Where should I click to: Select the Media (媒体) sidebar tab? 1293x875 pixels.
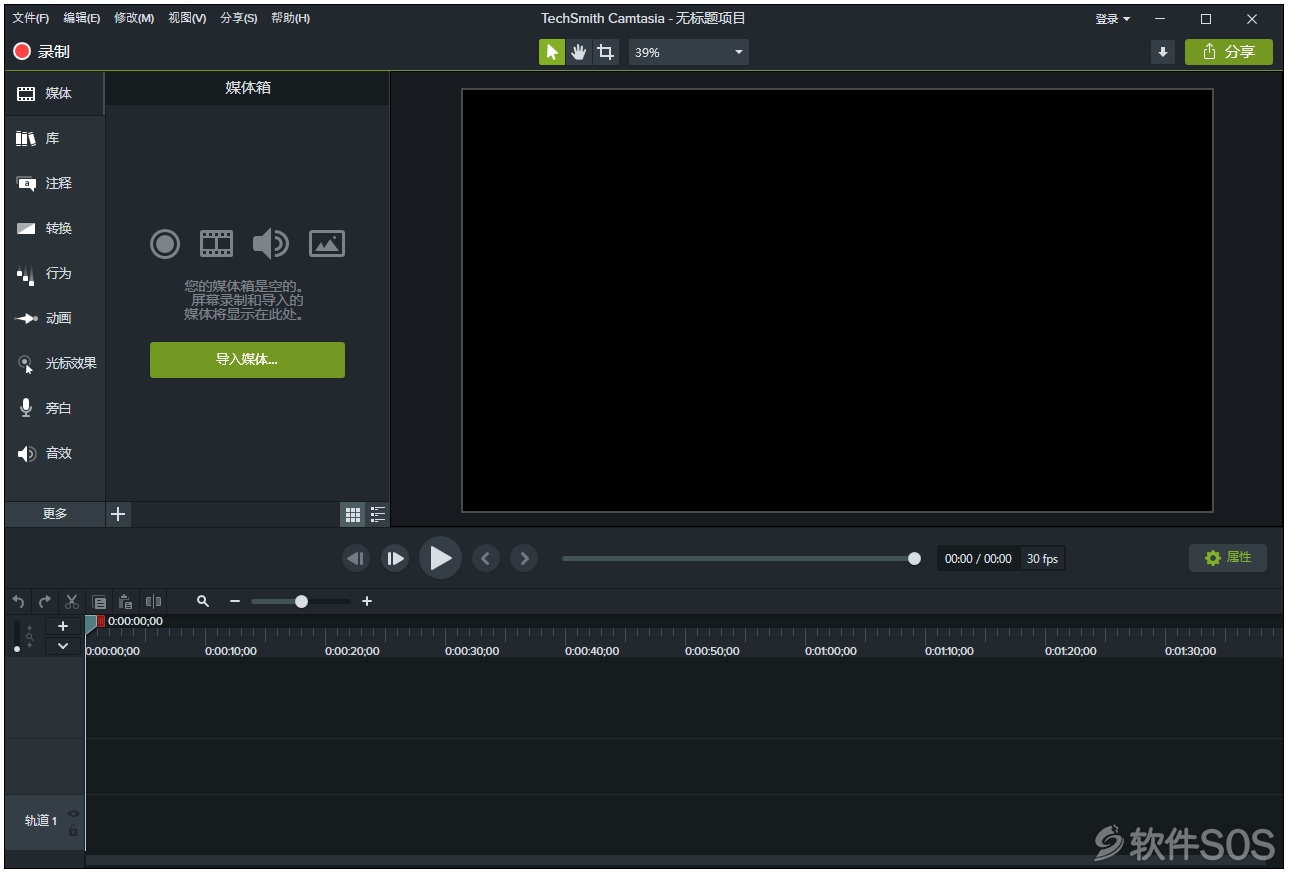click(x=54, y=93)
